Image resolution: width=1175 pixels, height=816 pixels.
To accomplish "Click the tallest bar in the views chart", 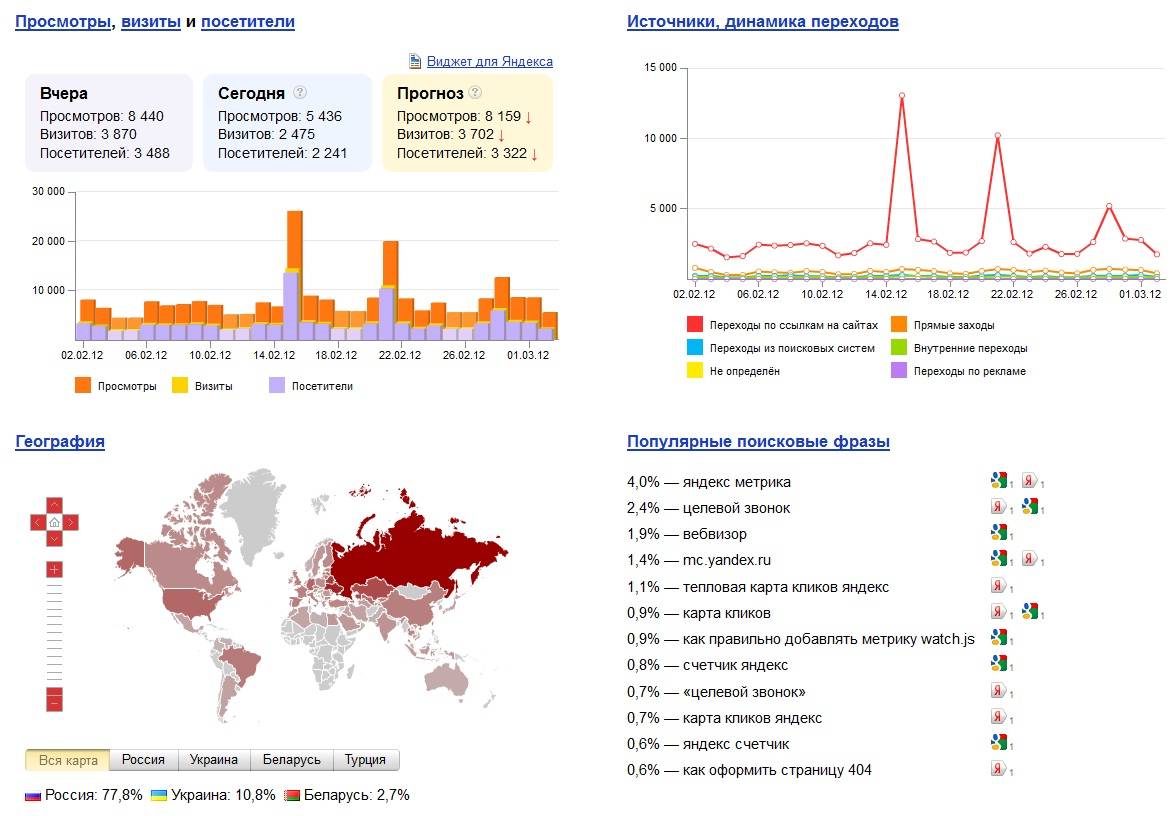I will (x=294, y=275).
